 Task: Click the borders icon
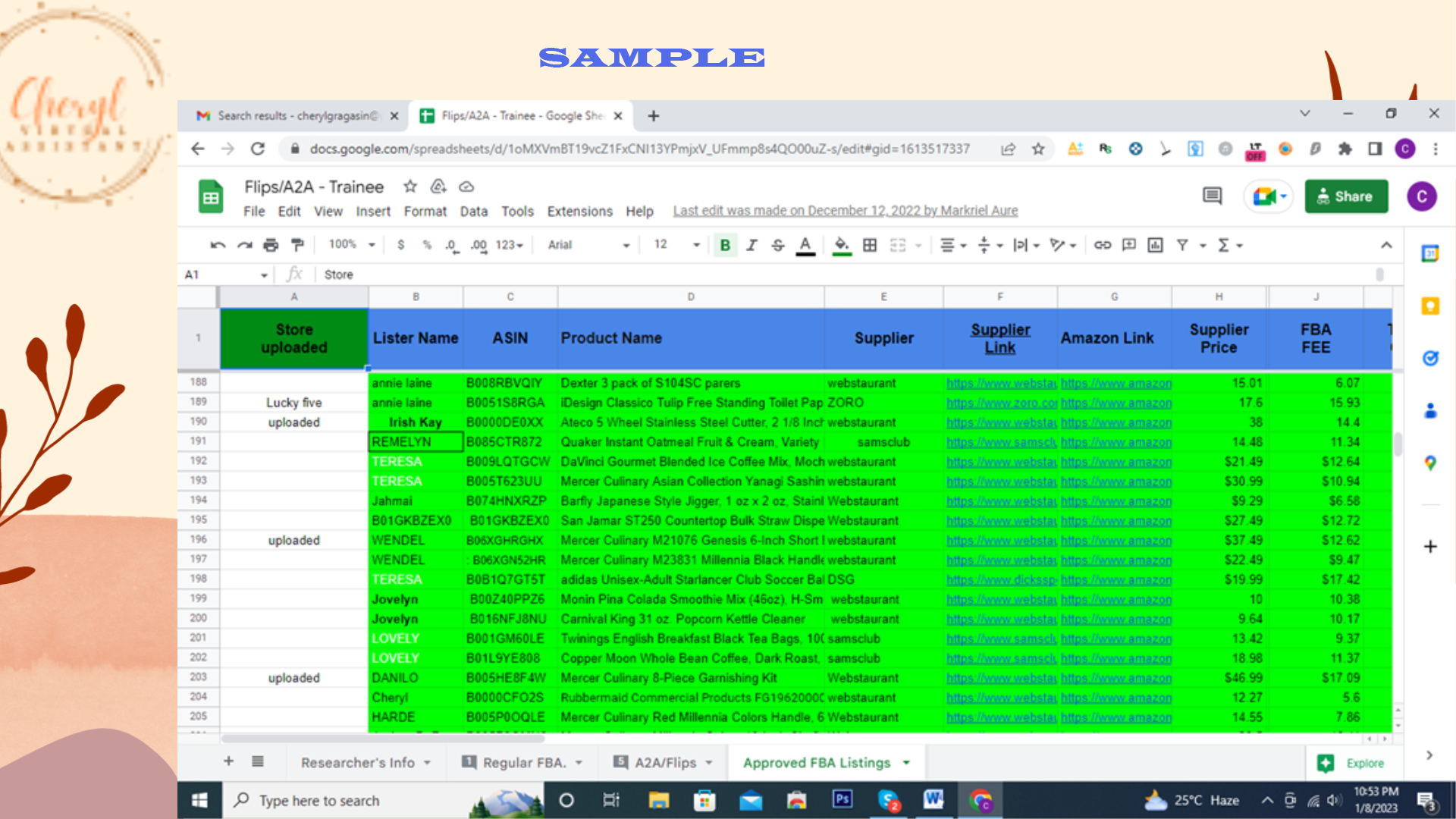click(870, 245)
